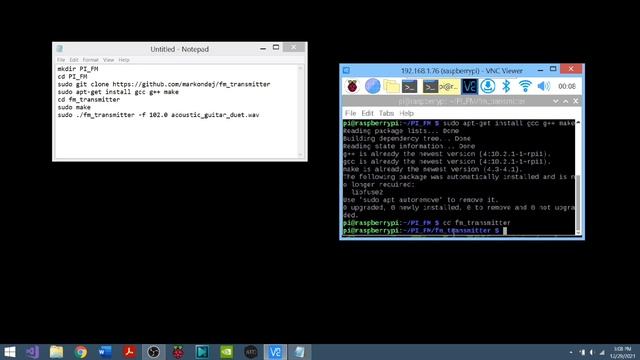Minimize the Notepad window
This screenshot has height=360, width=640.
click(x=263, y=49)
